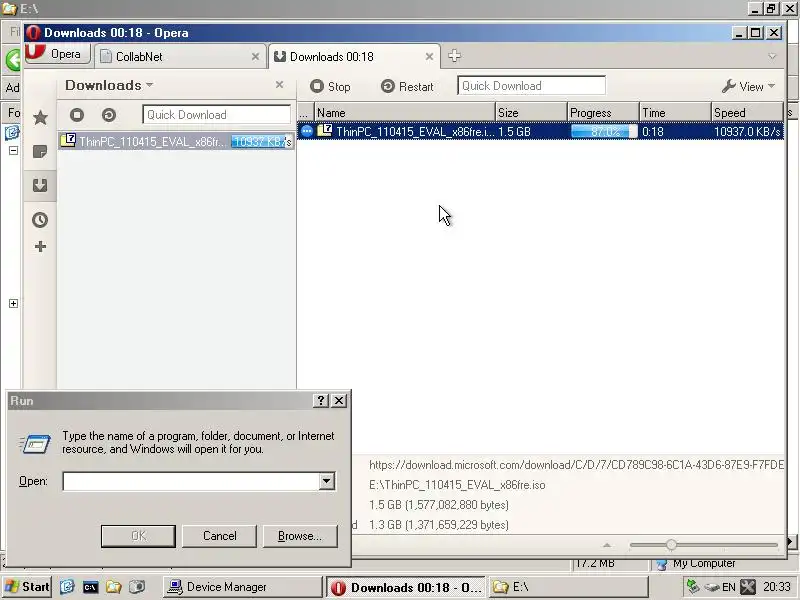The image size is (800, 600).
Task: Sort downloads by Name column
Action: click(x=404, y=113)
